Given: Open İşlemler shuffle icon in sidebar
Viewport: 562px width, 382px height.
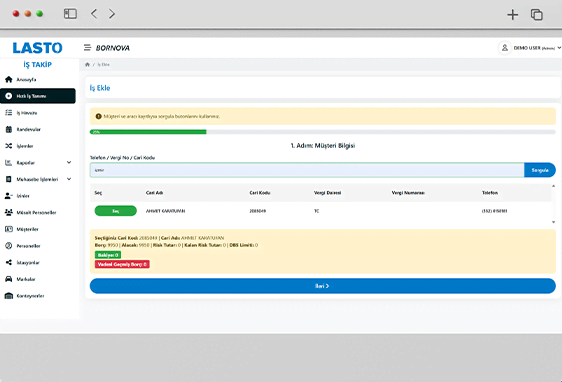Looking at the screenshot, I should click(9, 146).
